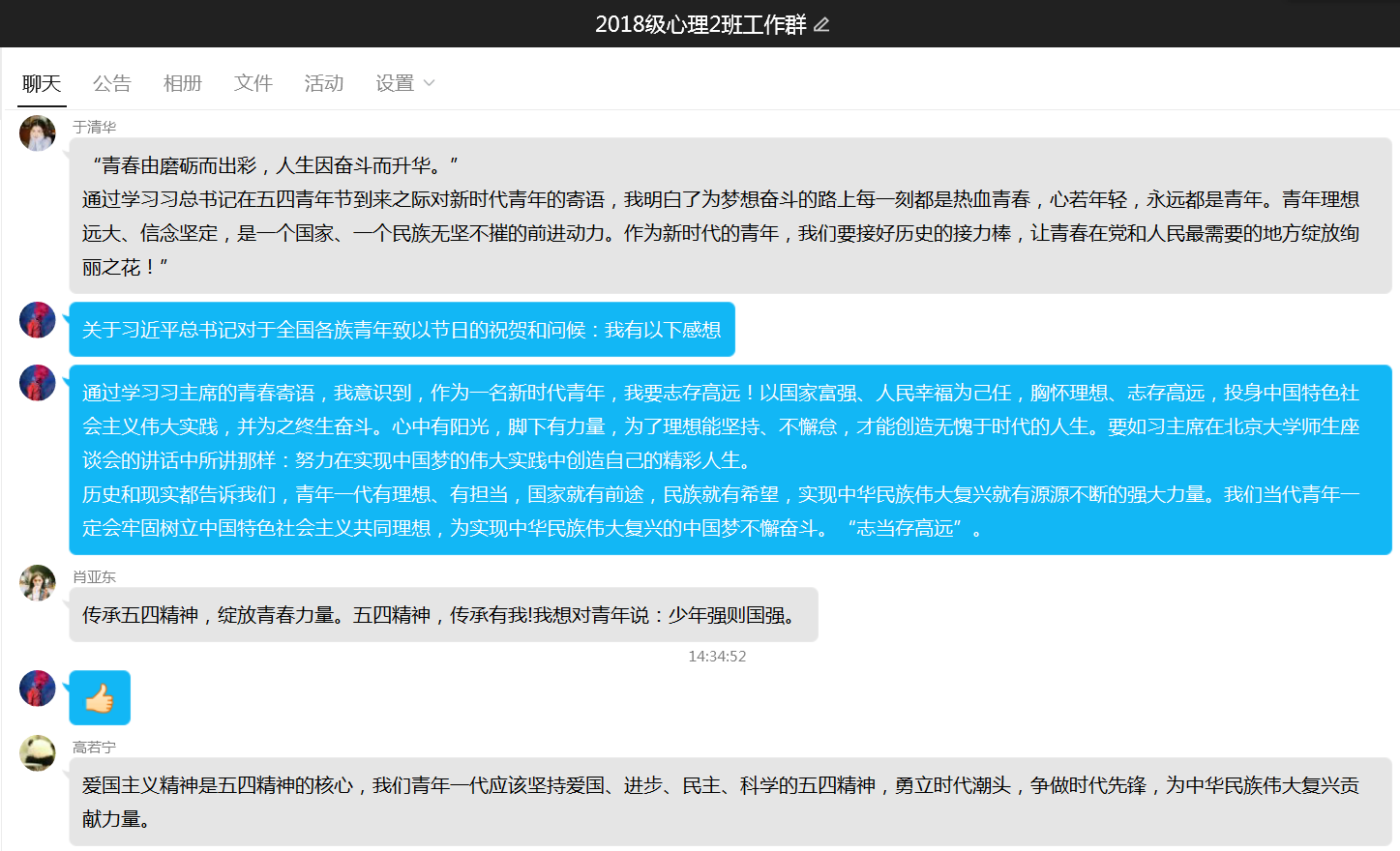1400x851 pixels.
Task: Click the sender name 肖亚东
Action: coord(95,576)
